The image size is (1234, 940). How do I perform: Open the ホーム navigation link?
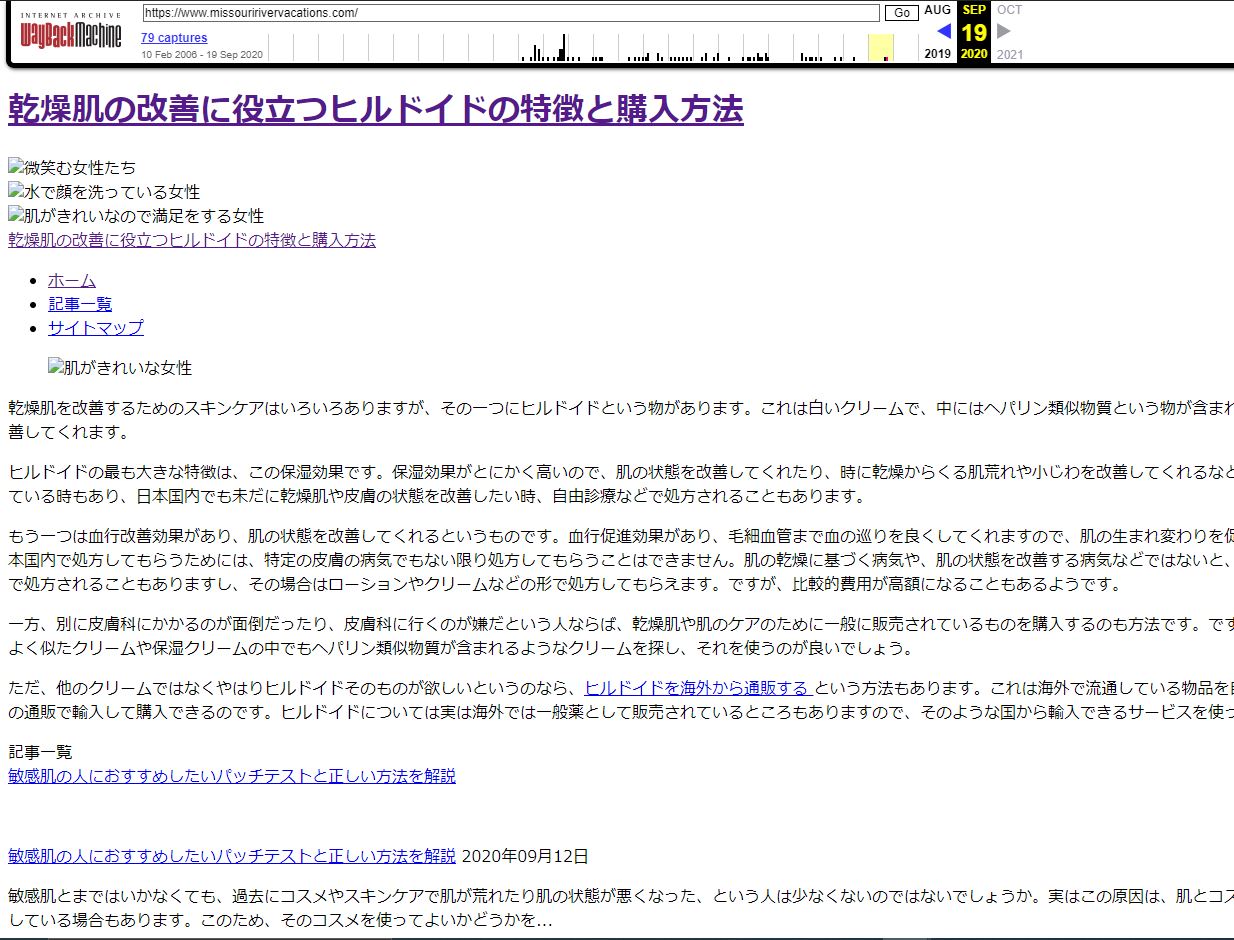(72, 280)
